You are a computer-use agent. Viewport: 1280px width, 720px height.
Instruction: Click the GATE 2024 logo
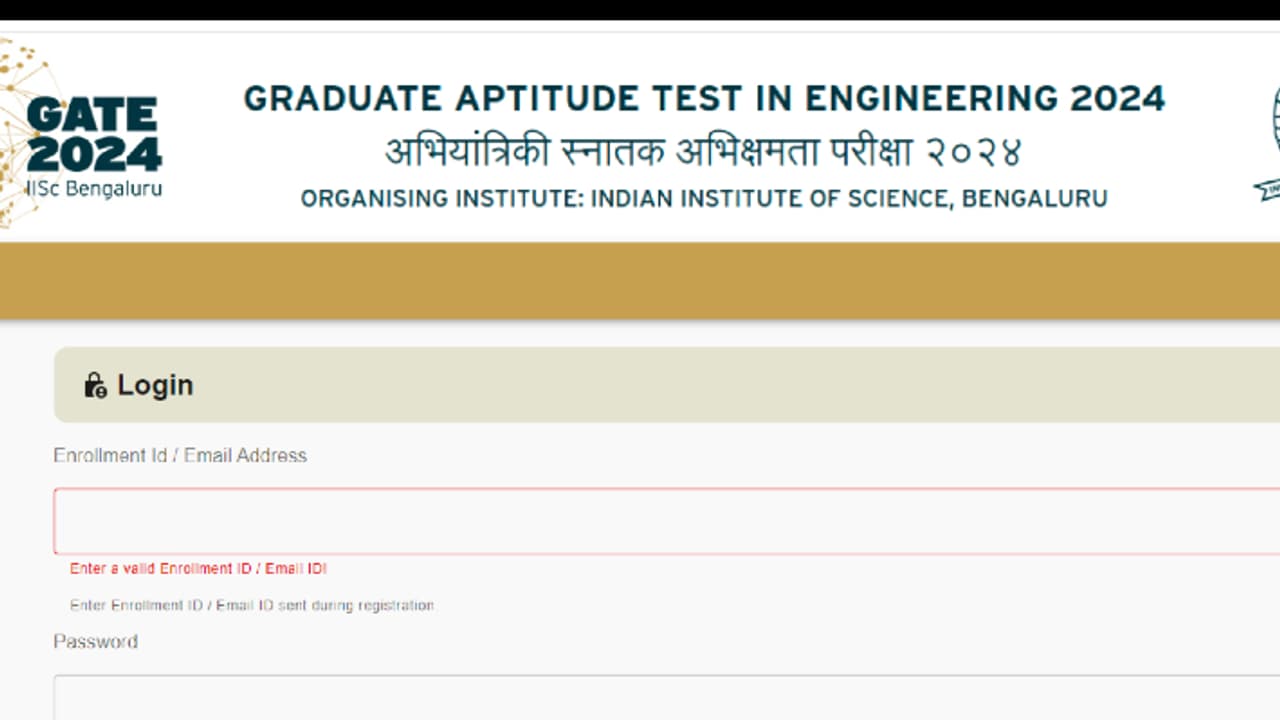tap(94, 134)
